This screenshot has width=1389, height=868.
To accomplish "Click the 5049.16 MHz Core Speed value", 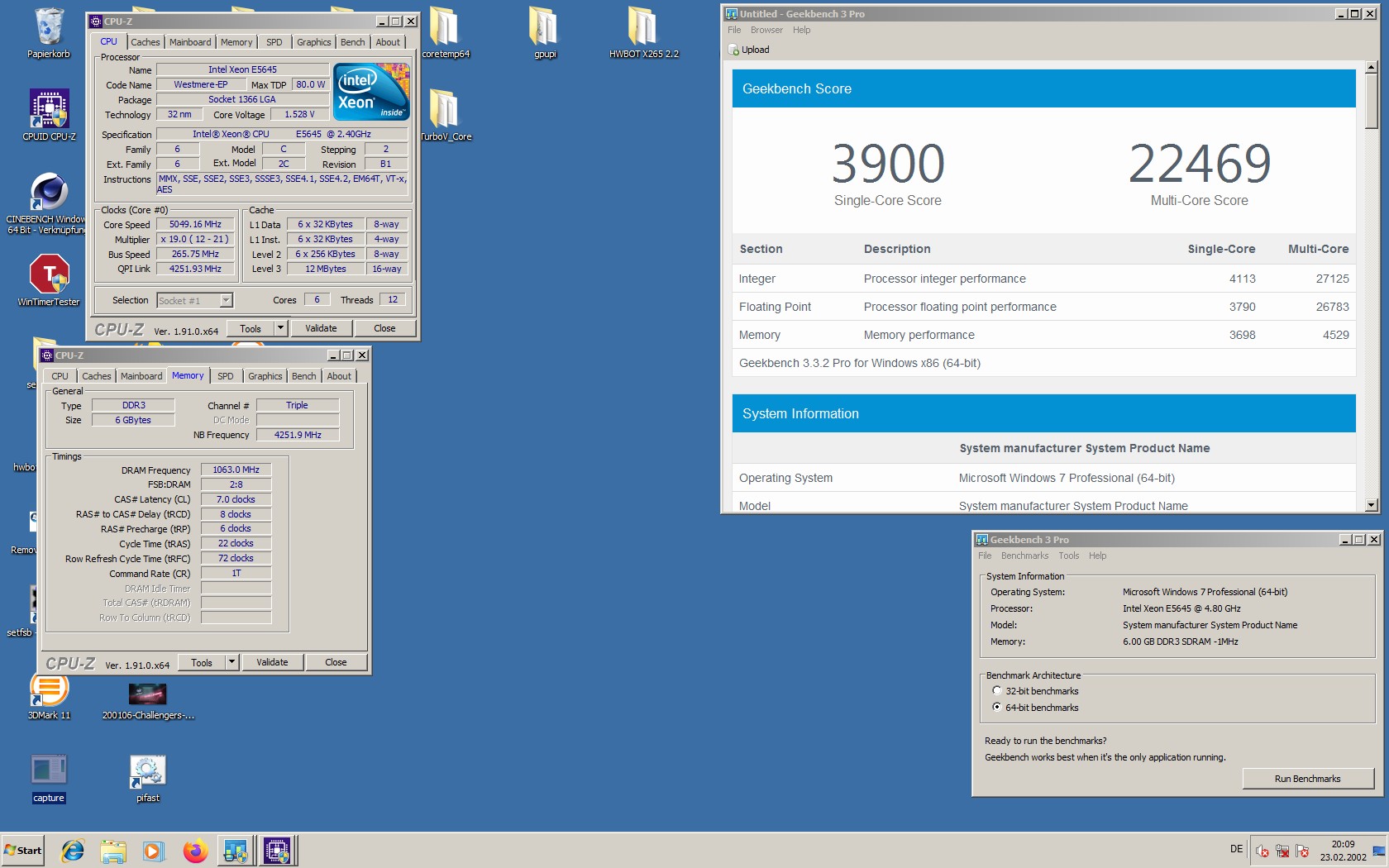I will (x=196, y=224).
